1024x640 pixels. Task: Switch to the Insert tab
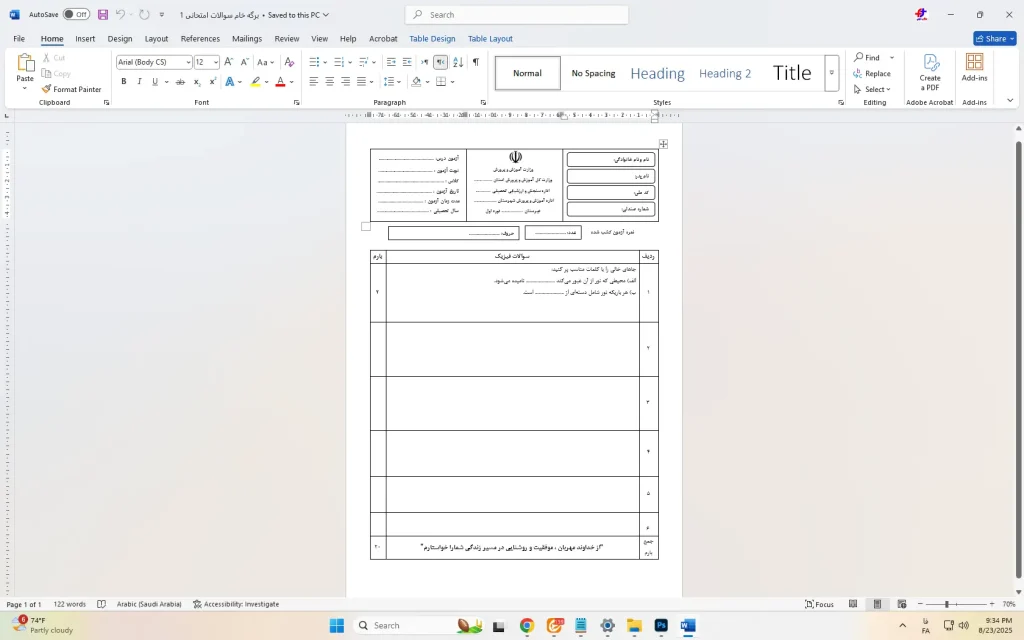tap(85, 39)
